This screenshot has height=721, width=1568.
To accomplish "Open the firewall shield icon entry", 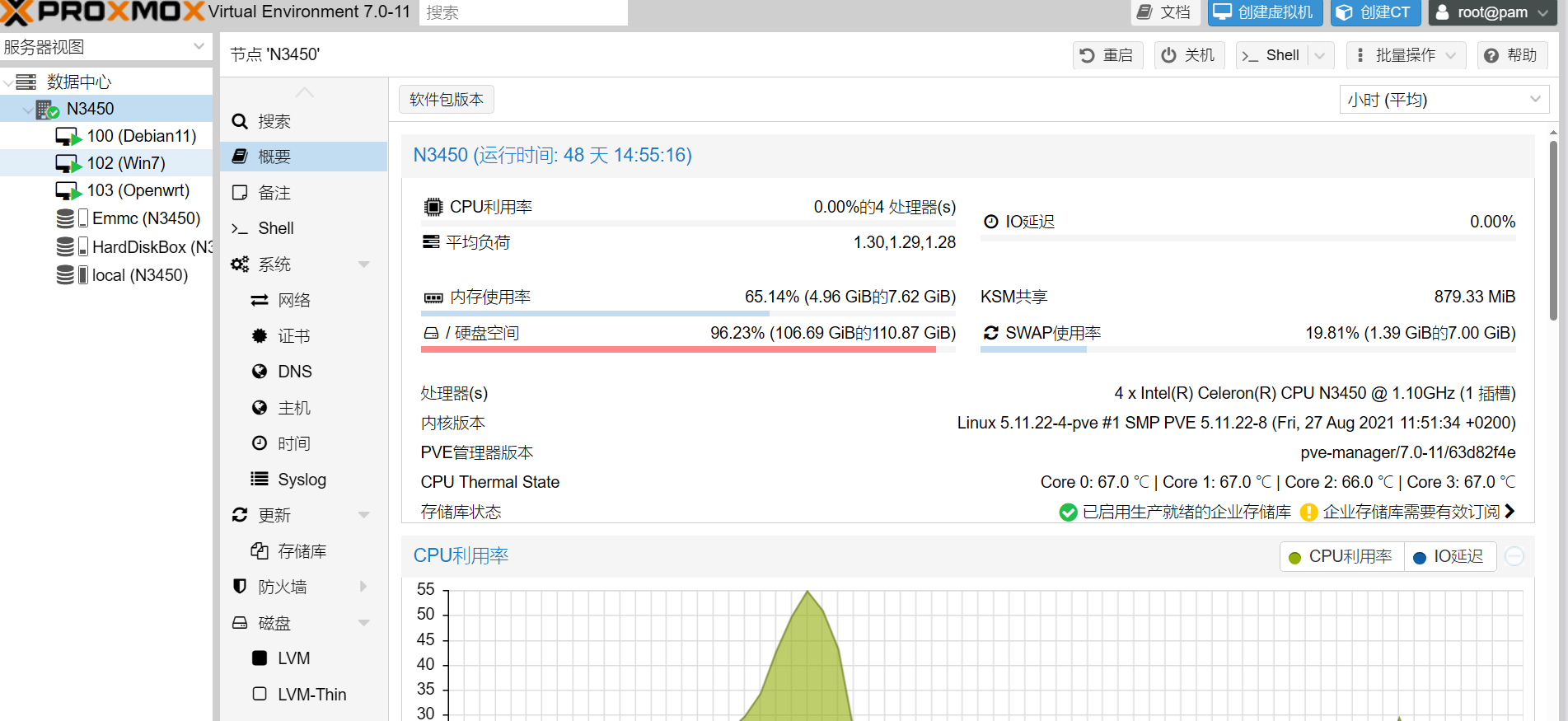I will 240,587.
